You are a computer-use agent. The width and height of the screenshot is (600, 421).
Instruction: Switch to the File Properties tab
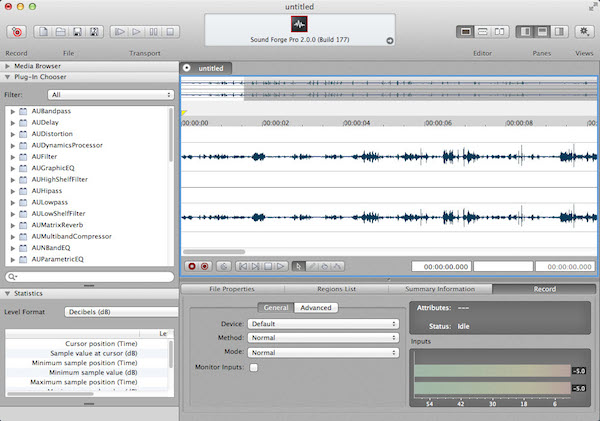(x=232, y=289)
